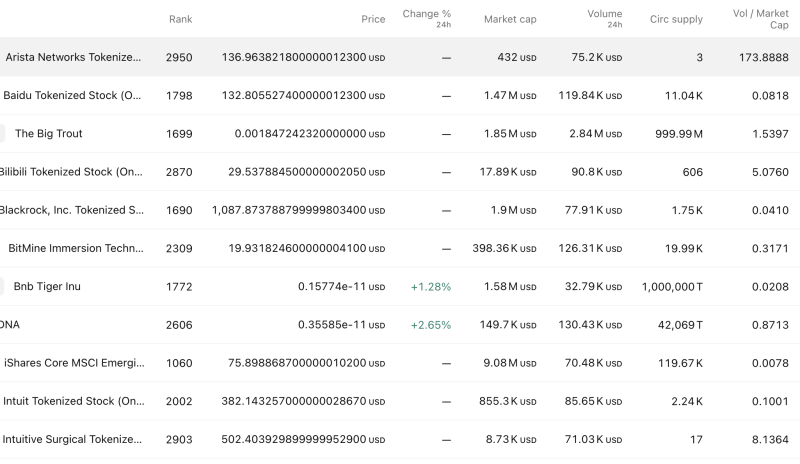Click price 132.80552740000012300 USD
The height and width of the screenshot is (464, 800).
[x=303, y=95]
